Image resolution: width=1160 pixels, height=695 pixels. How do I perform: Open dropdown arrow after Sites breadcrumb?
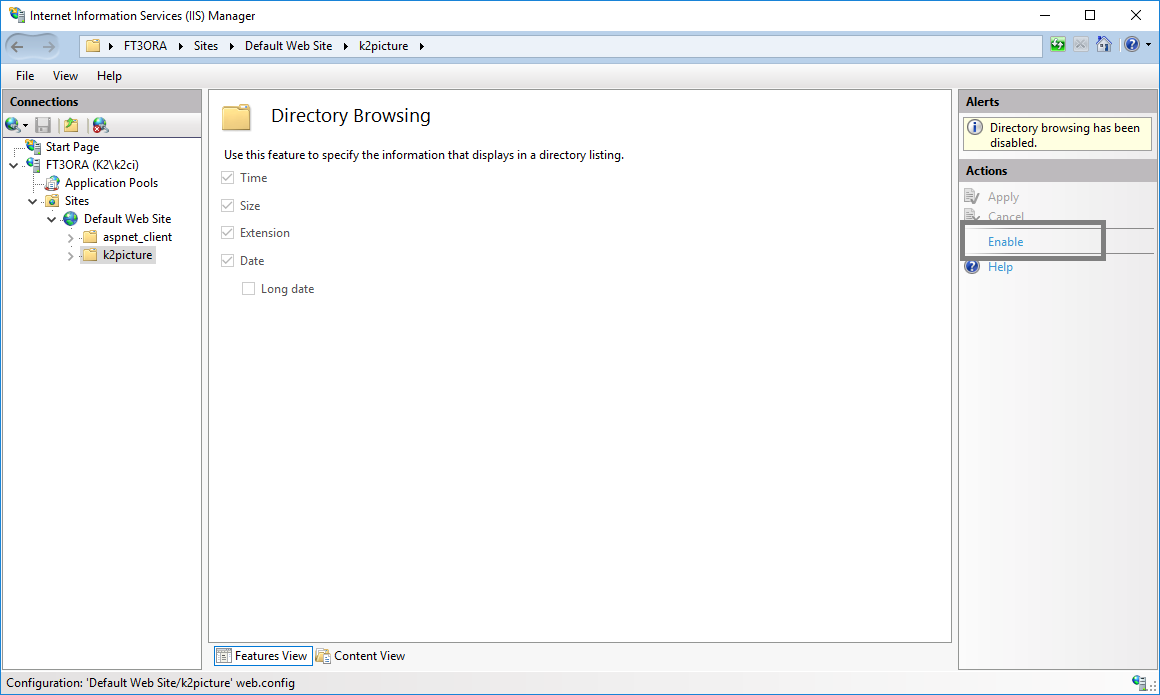[x=232, y=46]
